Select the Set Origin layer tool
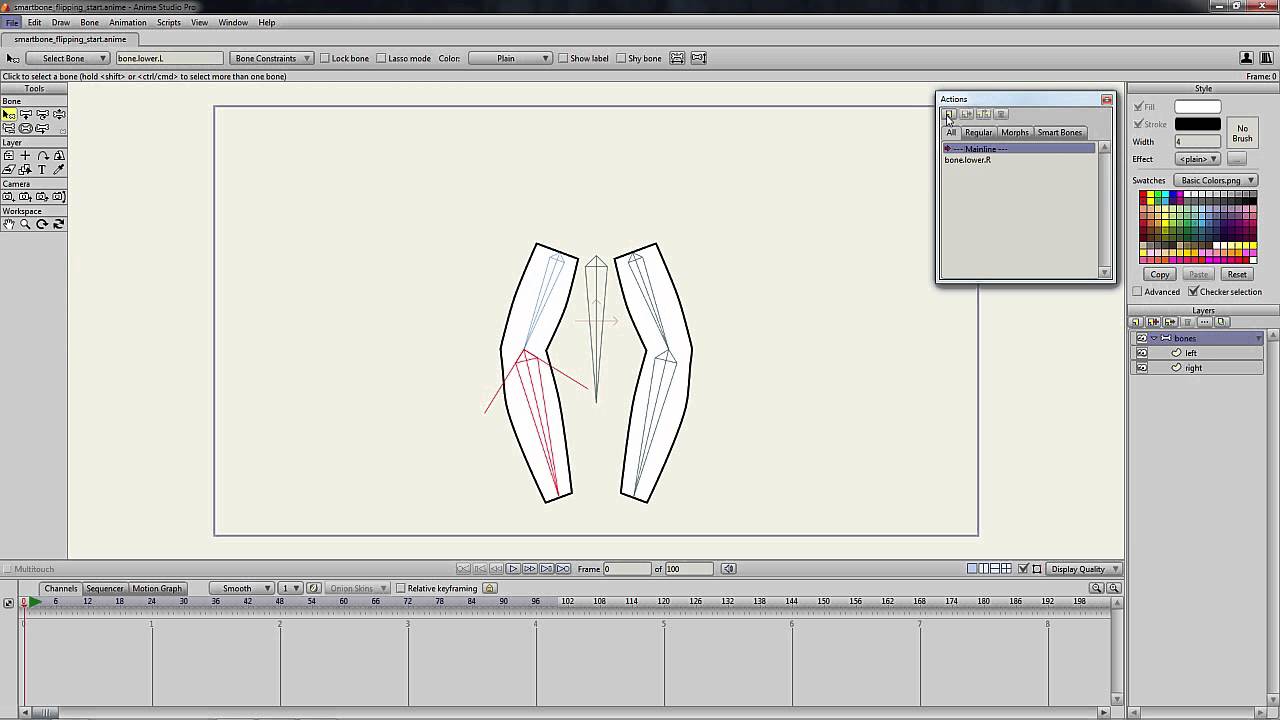1280x720 pixels. (x=9, y=156)
